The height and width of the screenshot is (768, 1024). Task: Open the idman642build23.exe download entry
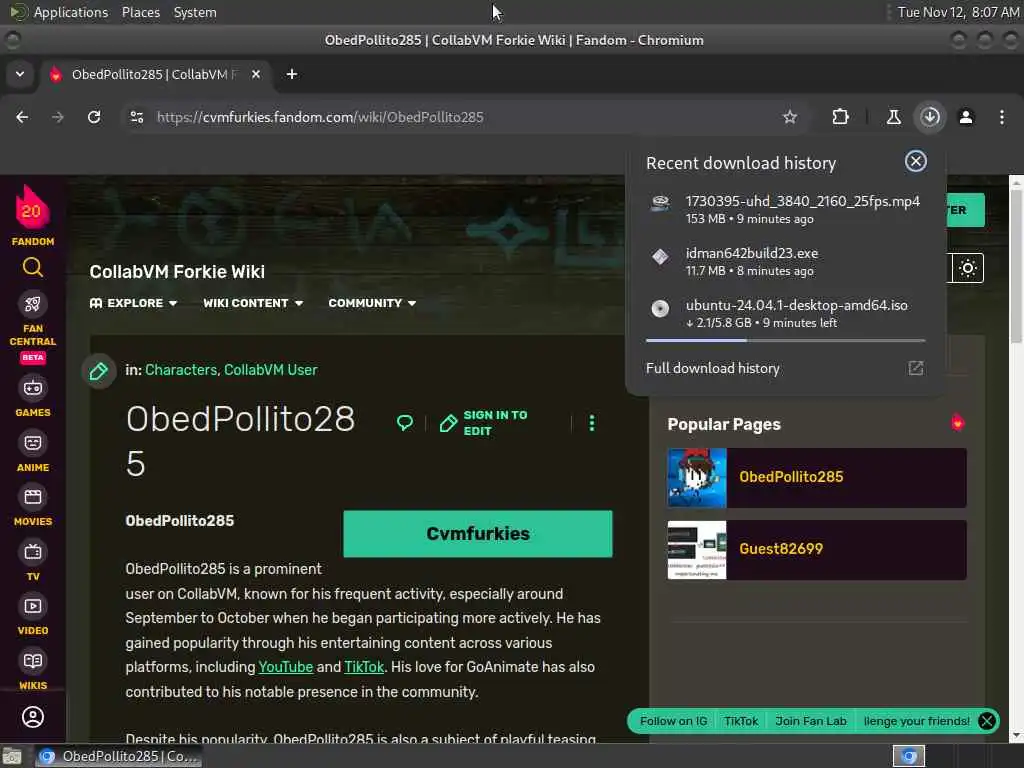click(786, 261)
